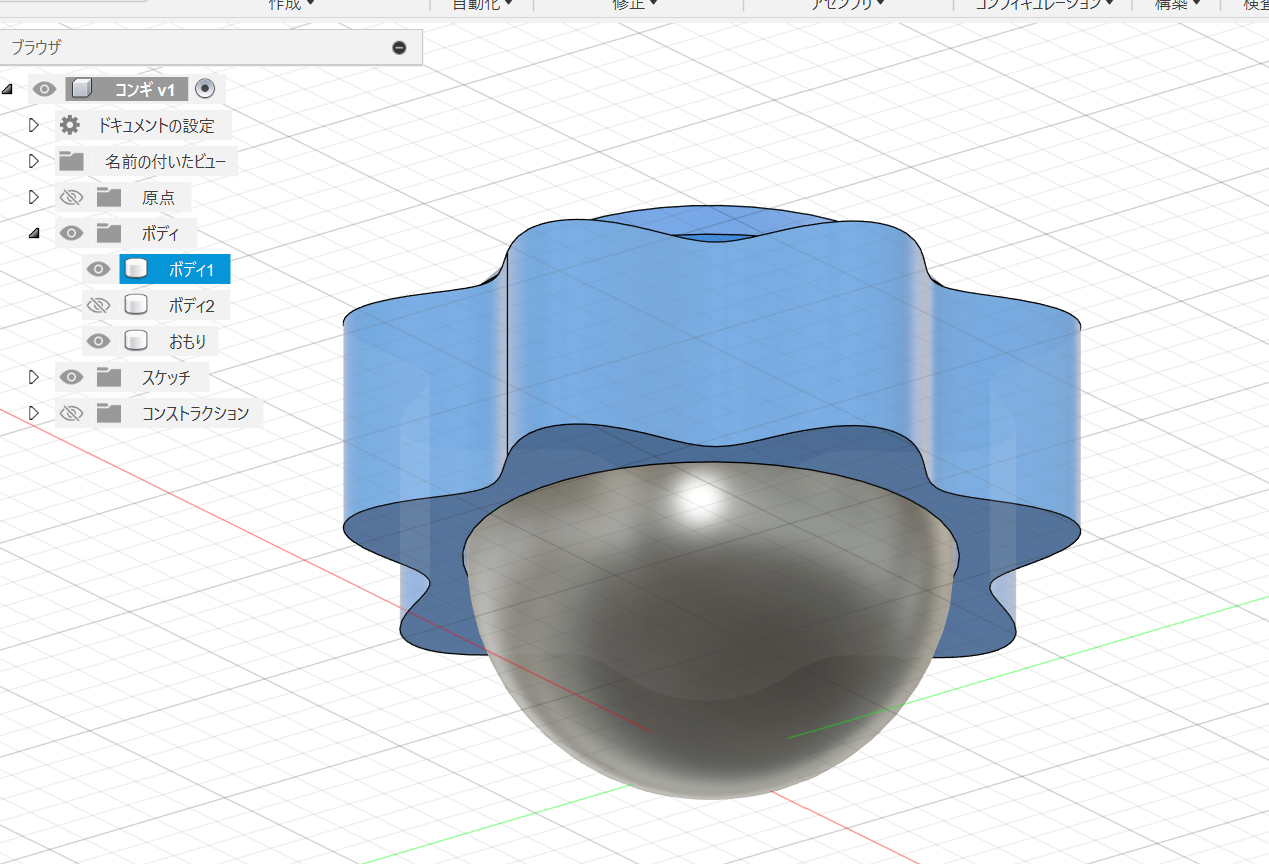Select the コンギ v1 label in the browser
This screenshot has width=1269, height=864.
tap(145, 89)
